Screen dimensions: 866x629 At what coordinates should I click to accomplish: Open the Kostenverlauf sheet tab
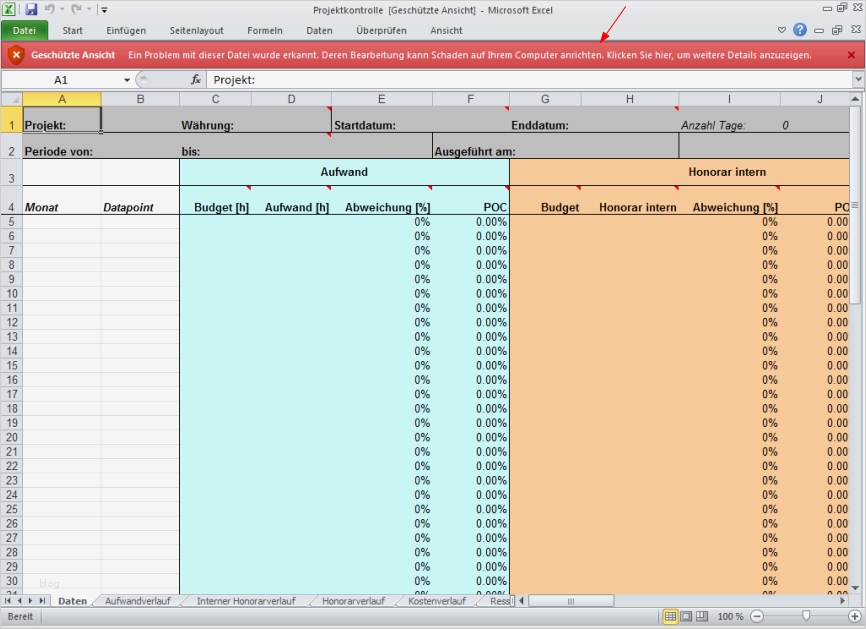point(437,601)
